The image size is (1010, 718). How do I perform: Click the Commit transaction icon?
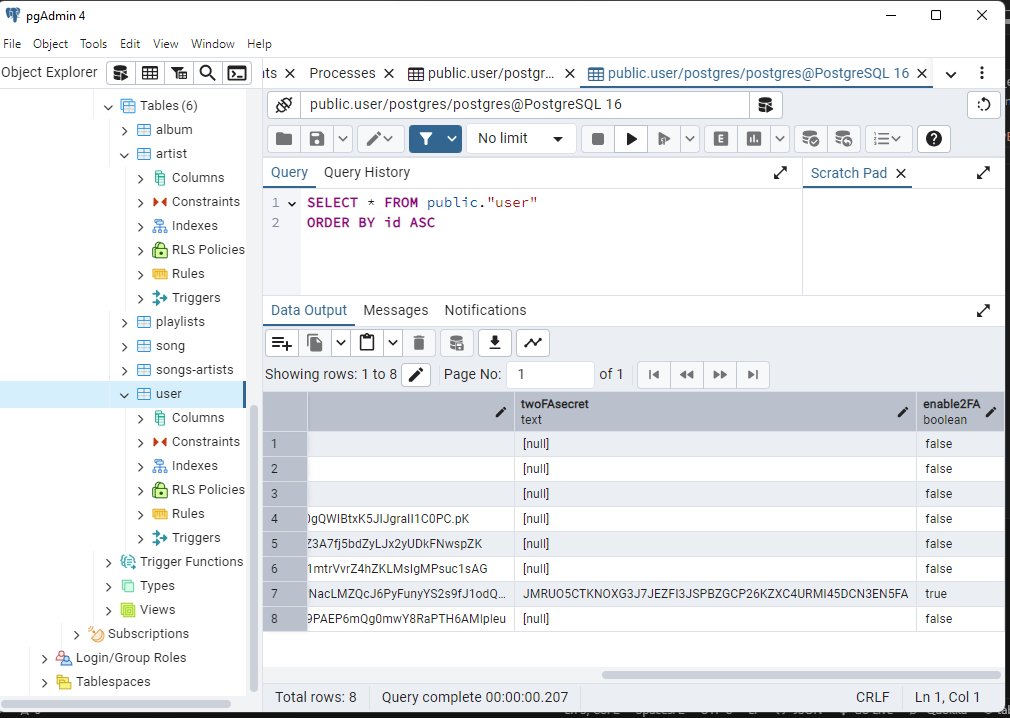point(810,138)
